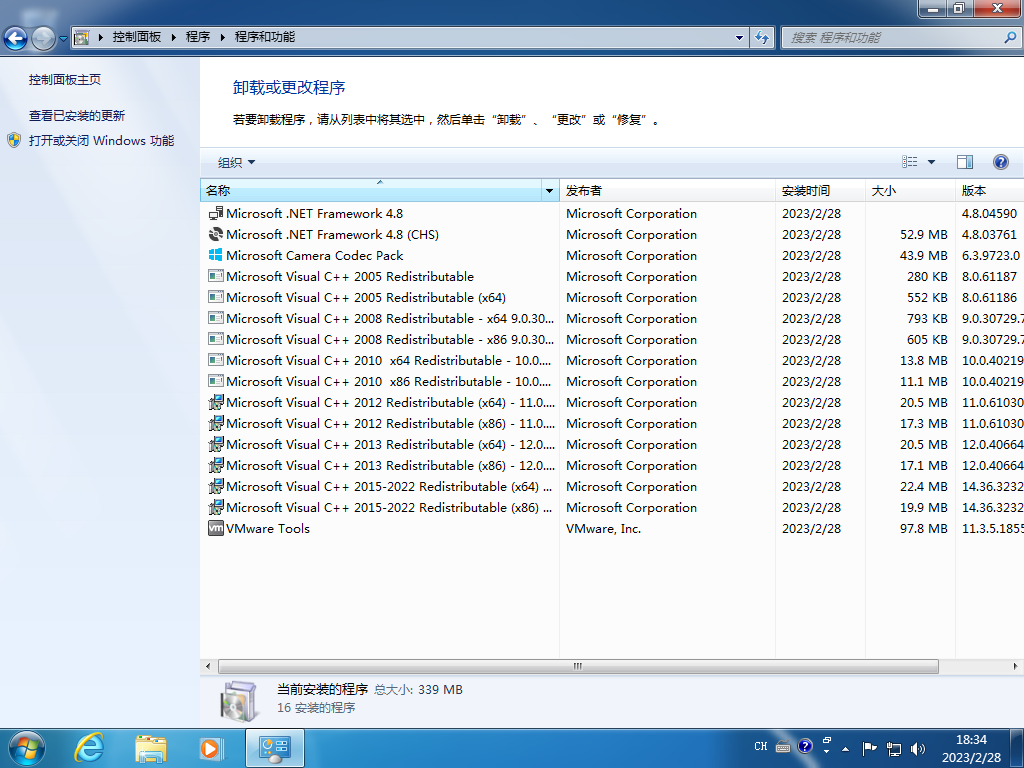Click the shield icon beside Windows 功能
This screenshot has width=1024, height=768.
click(14, 140)
